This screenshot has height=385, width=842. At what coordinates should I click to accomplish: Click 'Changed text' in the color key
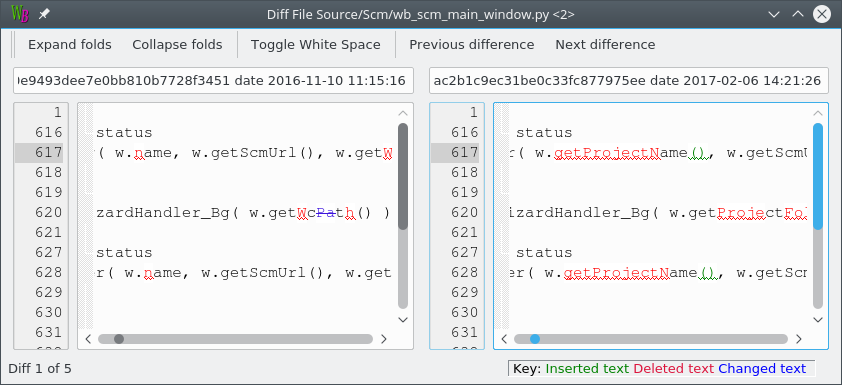click(762, 369)
